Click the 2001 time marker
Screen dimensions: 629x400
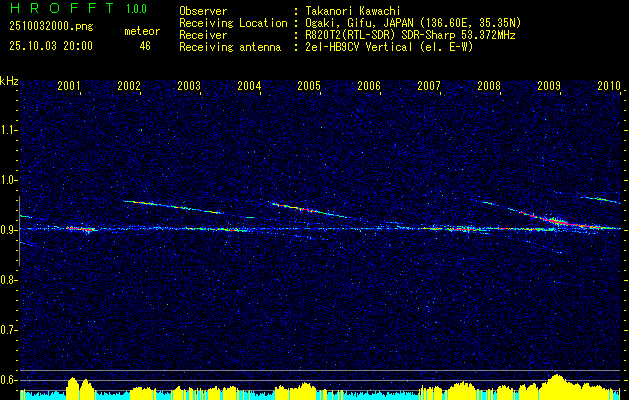tap(69, 86)
